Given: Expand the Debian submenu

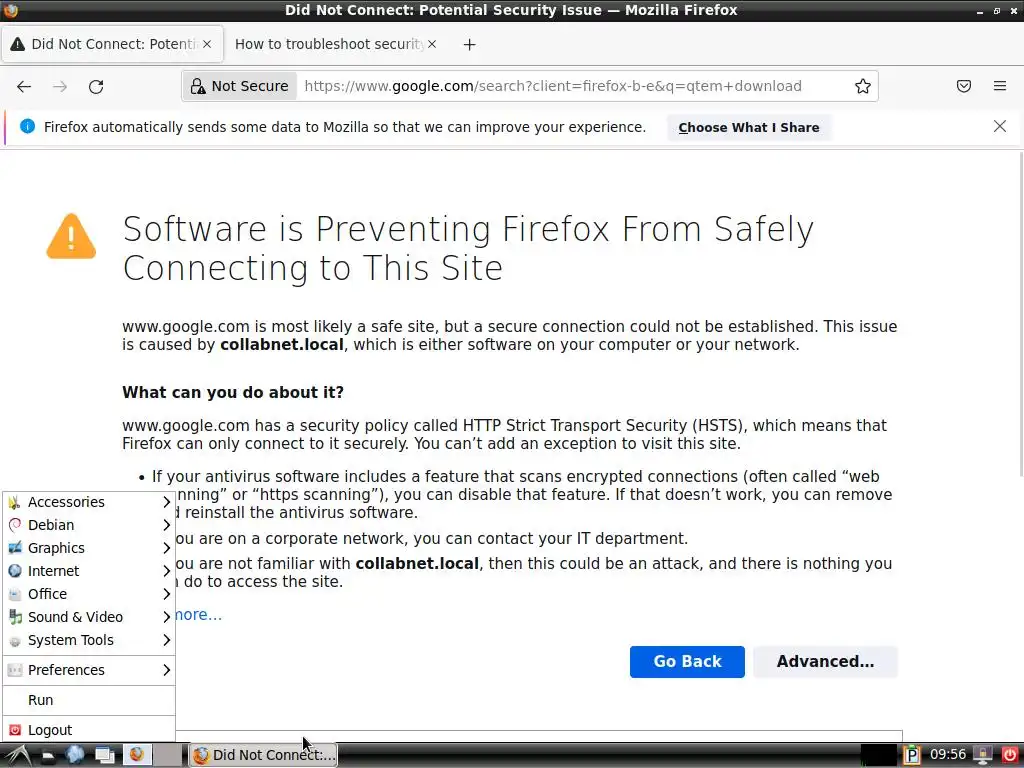Looking at the screenshot, I should click(89, 525).
